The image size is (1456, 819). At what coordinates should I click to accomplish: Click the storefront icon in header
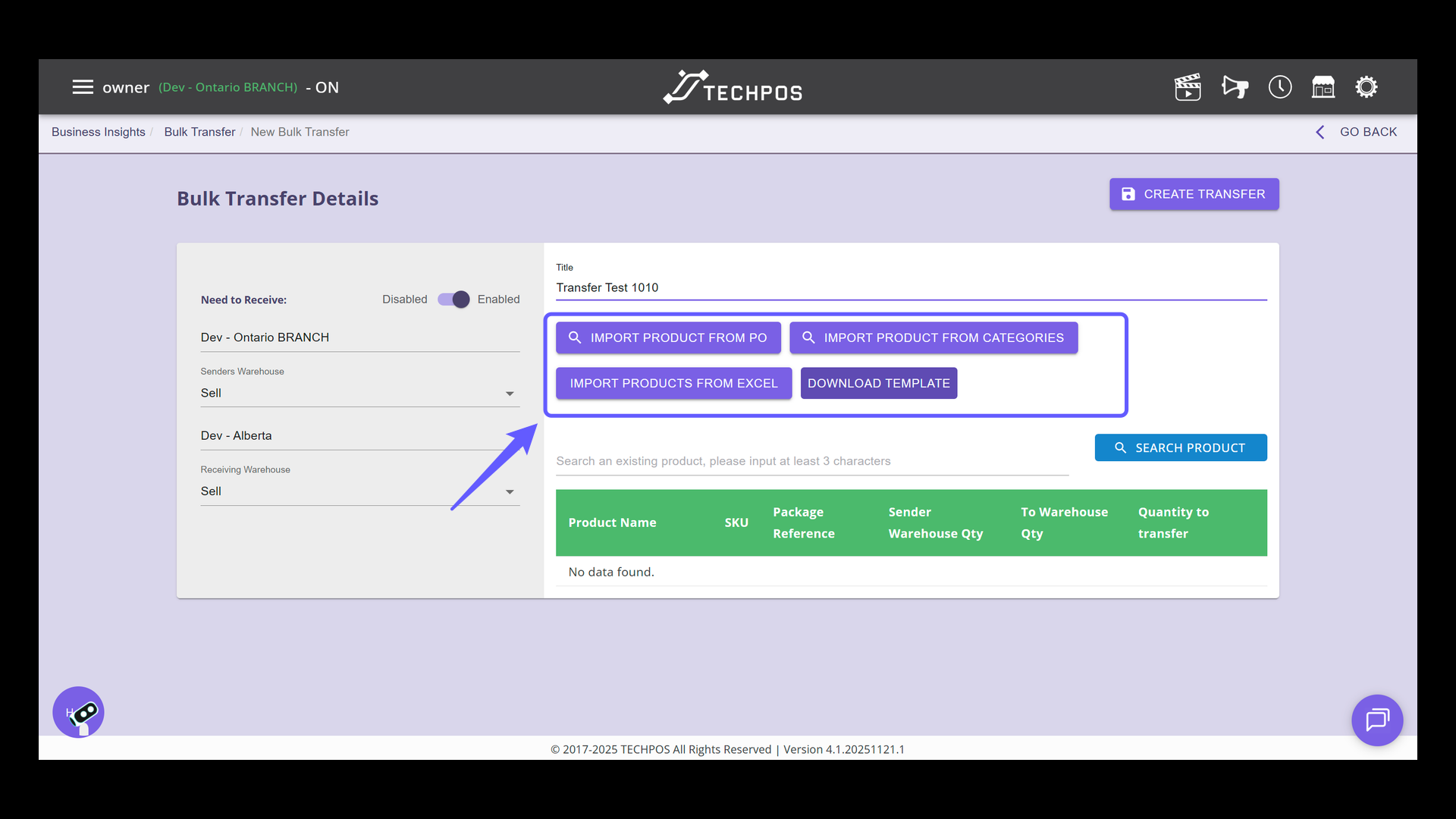point(1323,87)
